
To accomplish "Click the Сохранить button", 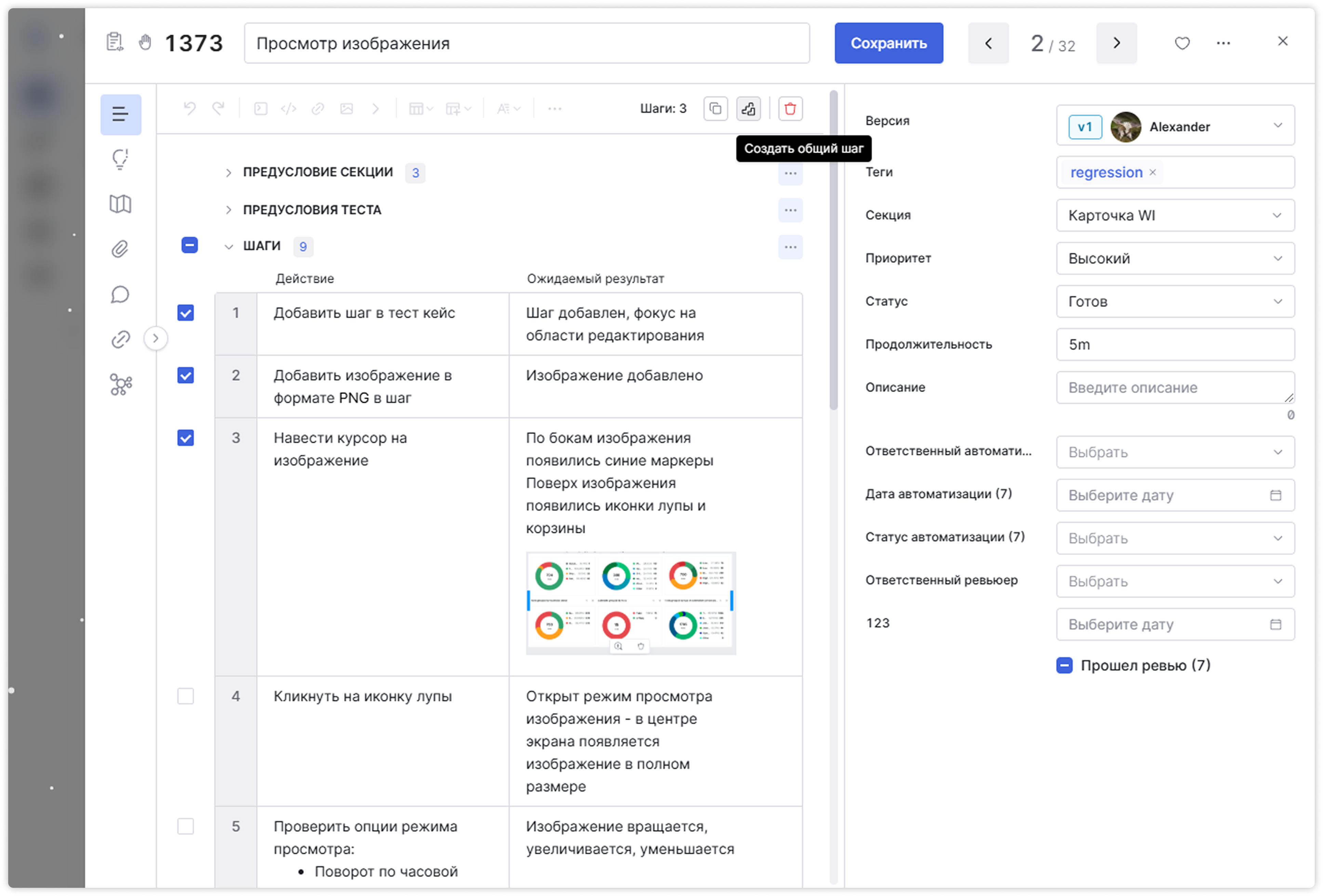I will tap(888, 43).
